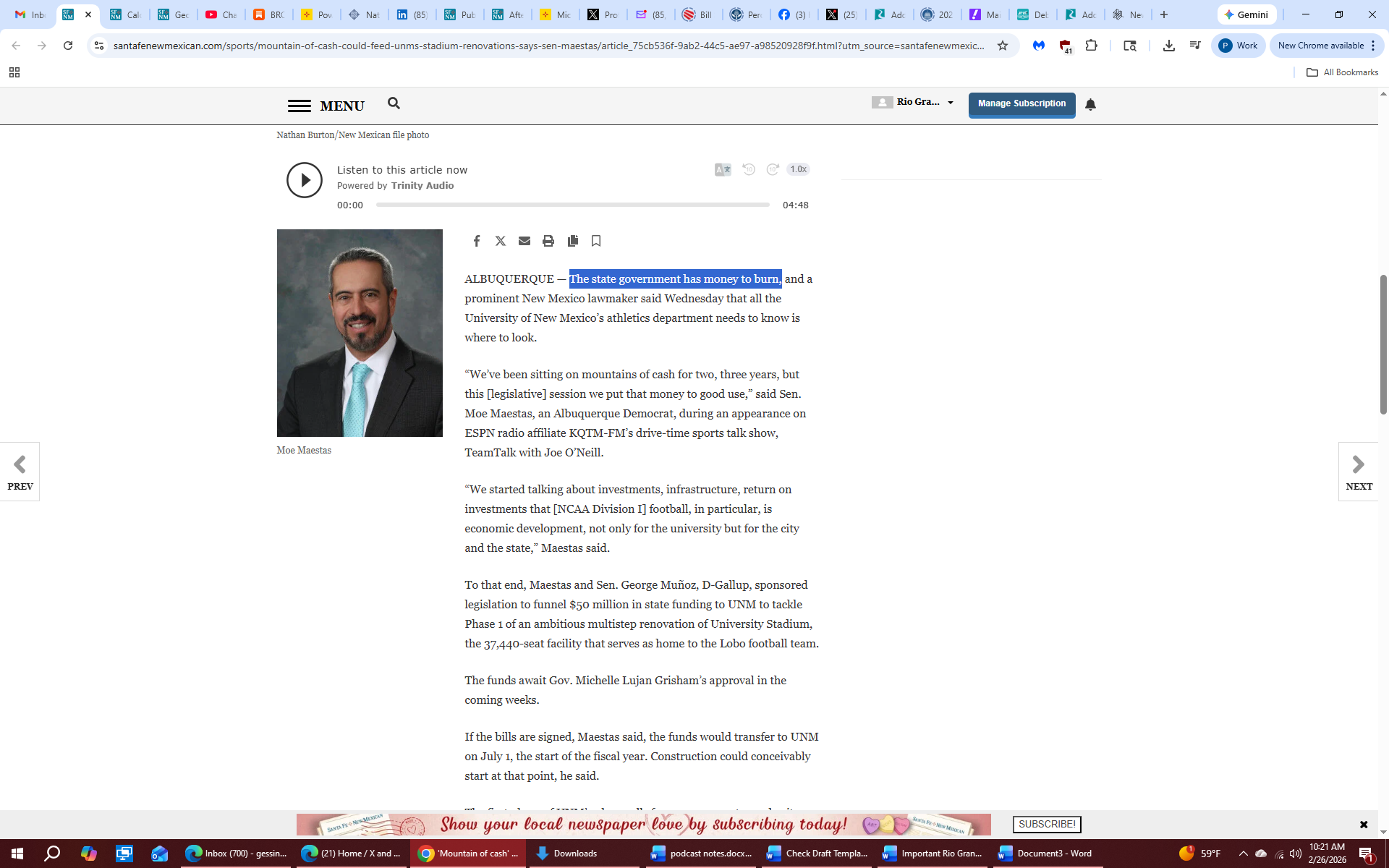The image size is (1389, 868).
Task: Open site search magnifier
Action: [x=394, y=103]
